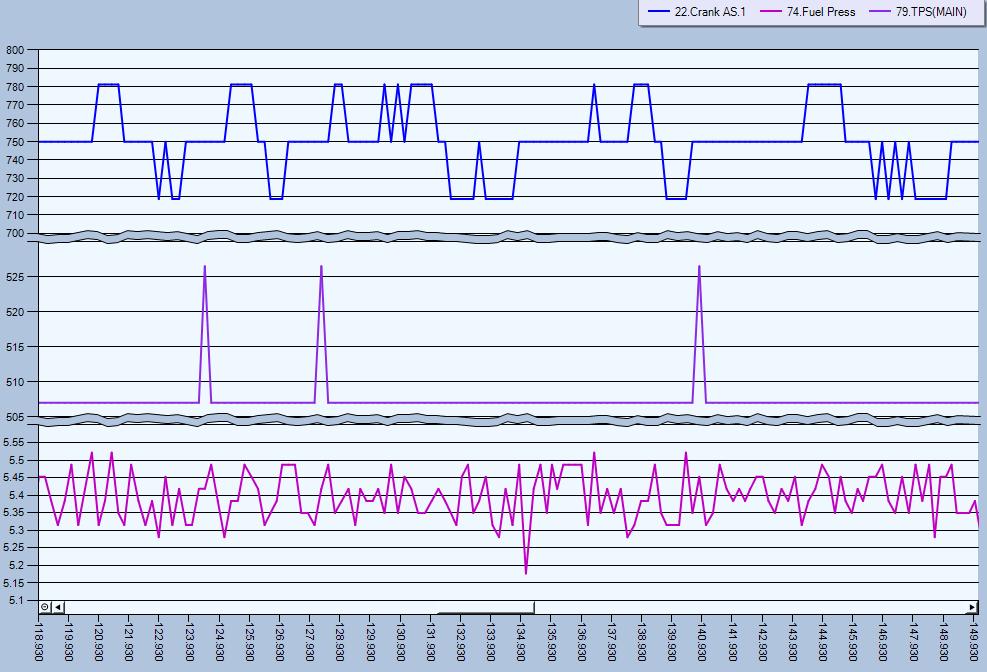This screenshot has width=987, height=672.
Task: Click the 750 y-axis label
Action: (x=15, y=142)
